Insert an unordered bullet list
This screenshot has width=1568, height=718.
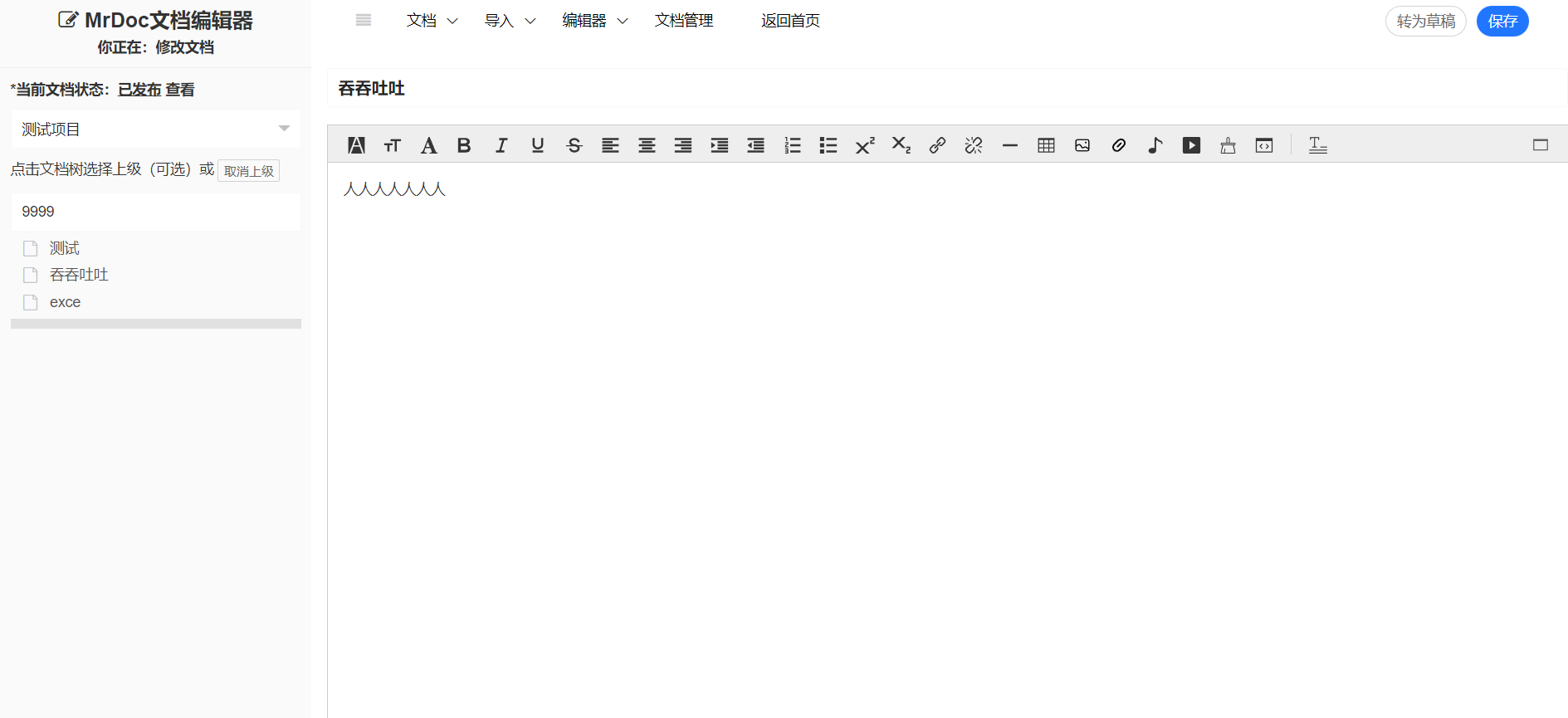click(828, 145)
